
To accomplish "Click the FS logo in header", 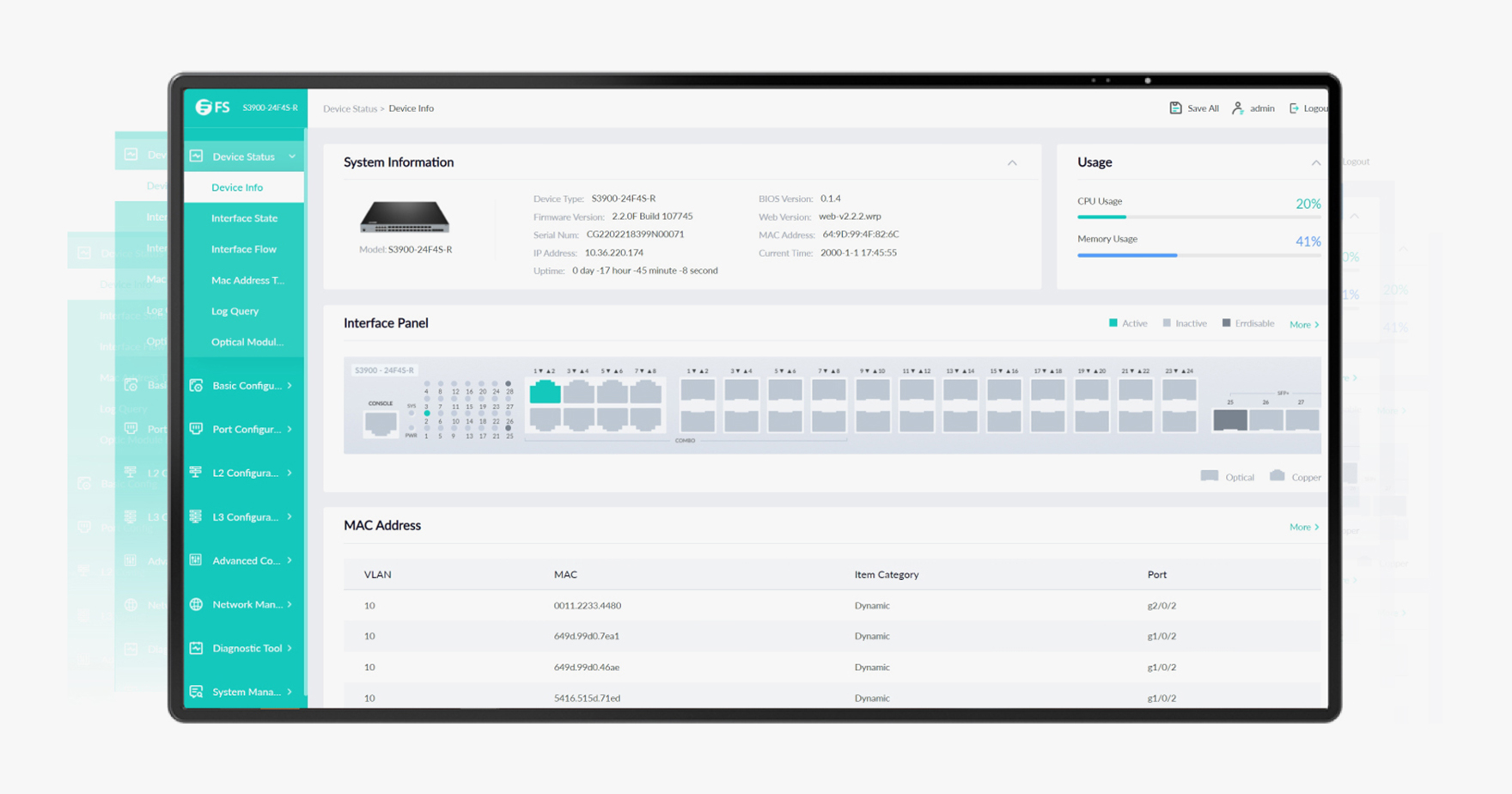I will [213, 107].
